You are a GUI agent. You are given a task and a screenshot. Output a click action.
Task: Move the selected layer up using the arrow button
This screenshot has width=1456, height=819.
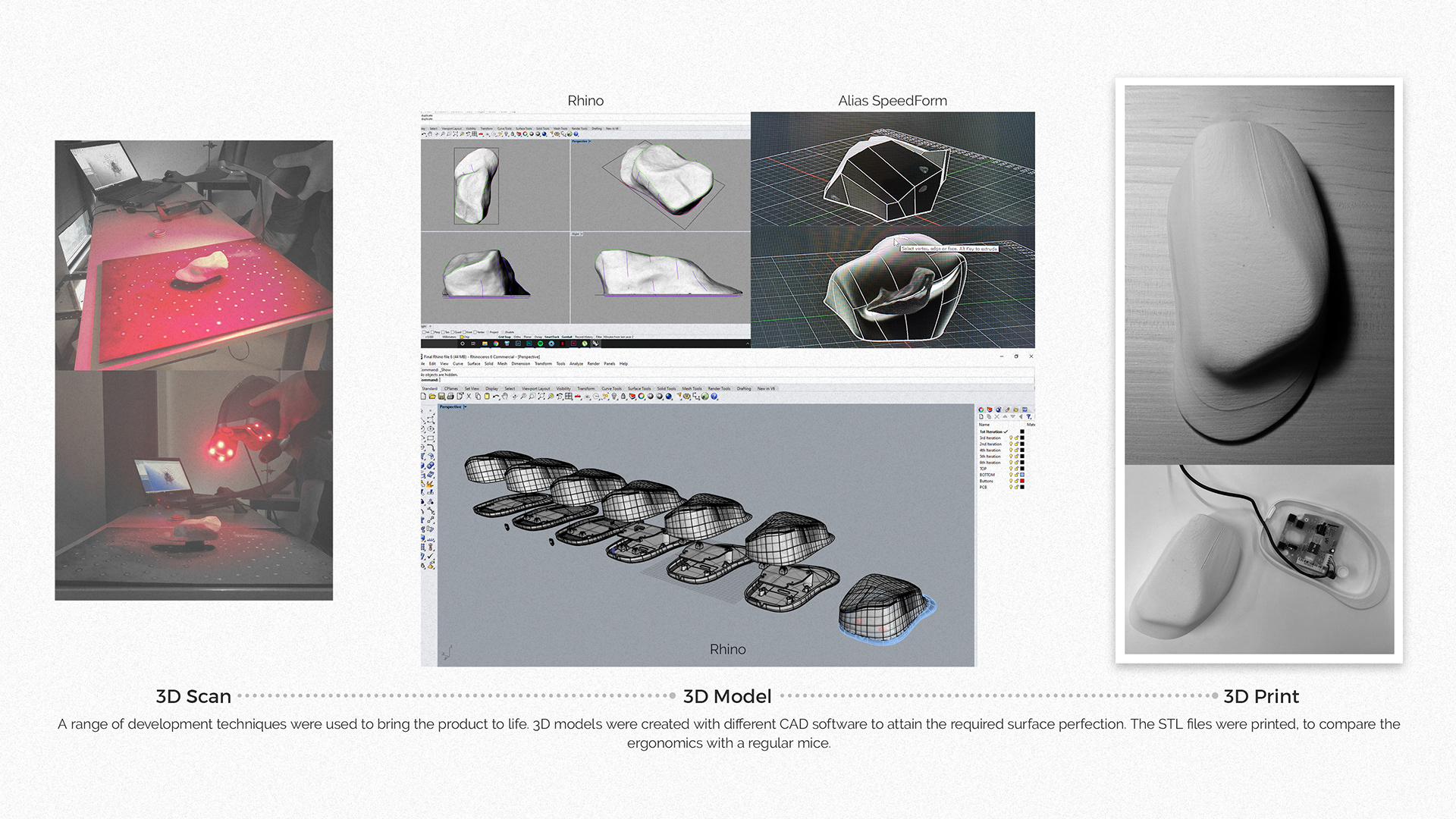click(1006, 416)
